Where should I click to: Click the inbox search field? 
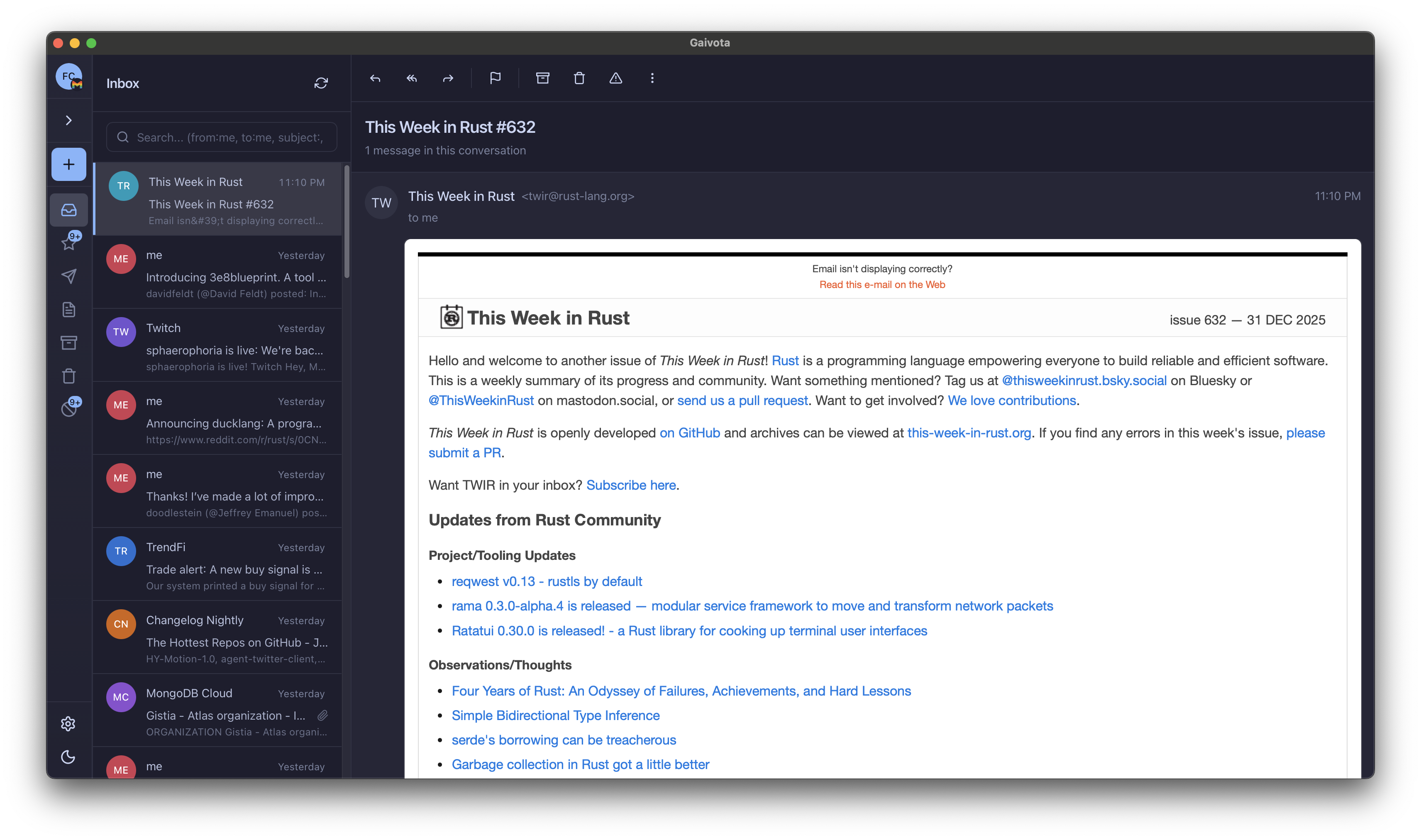(x=221, y=137)
